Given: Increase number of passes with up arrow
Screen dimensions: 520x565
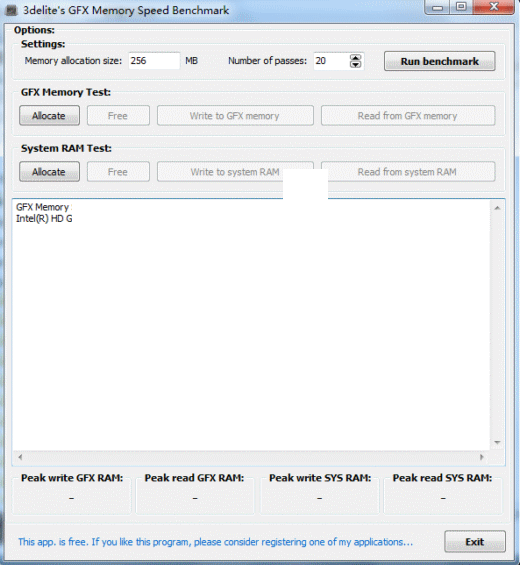Looking at the screenshot, I should point(356,57).
